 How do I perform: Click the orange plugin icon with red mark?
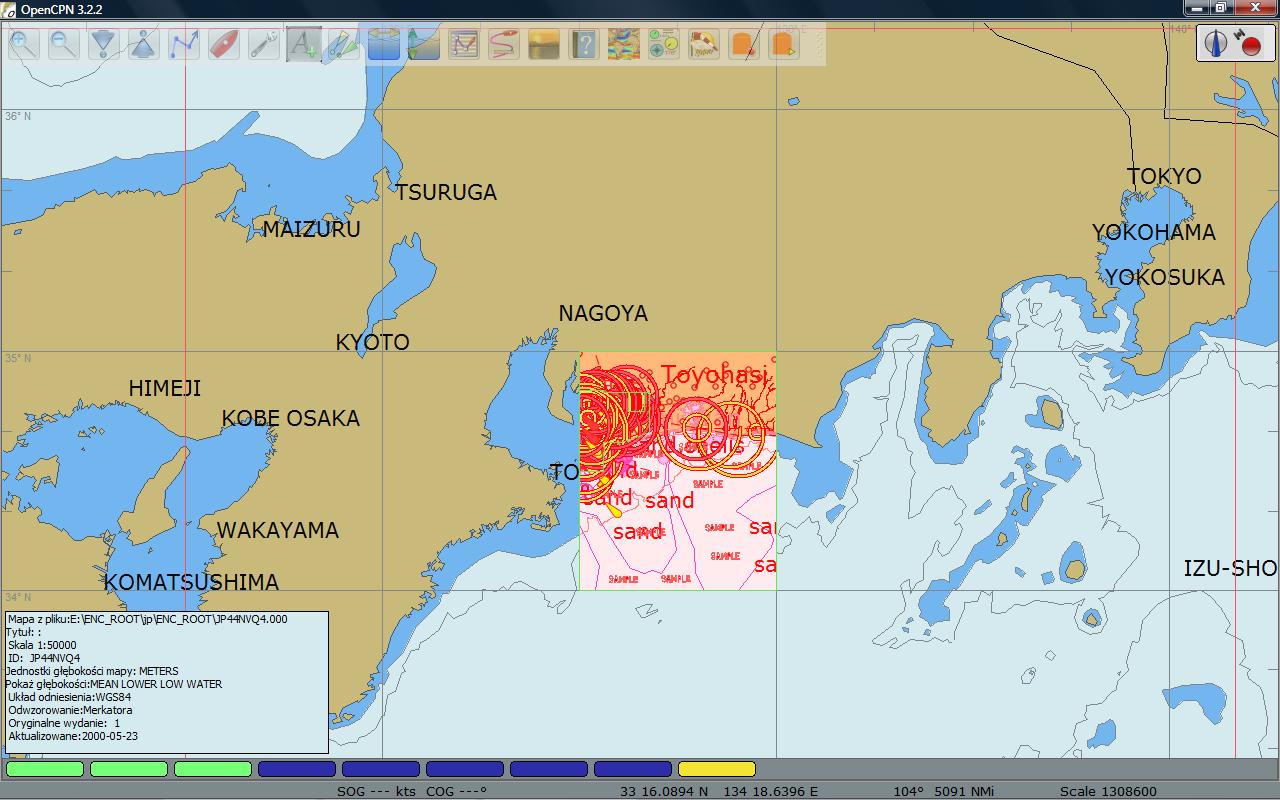(744, 44)
